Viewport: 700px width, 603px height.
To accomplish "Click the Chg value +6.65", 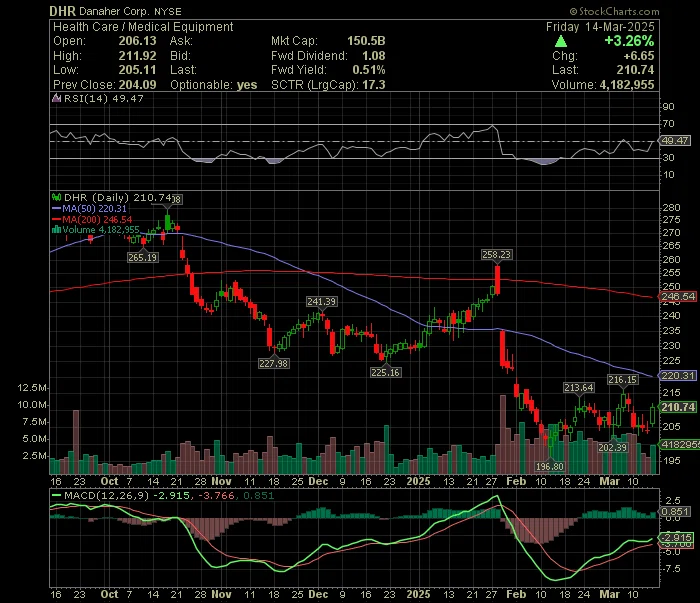I will (639, 56).
